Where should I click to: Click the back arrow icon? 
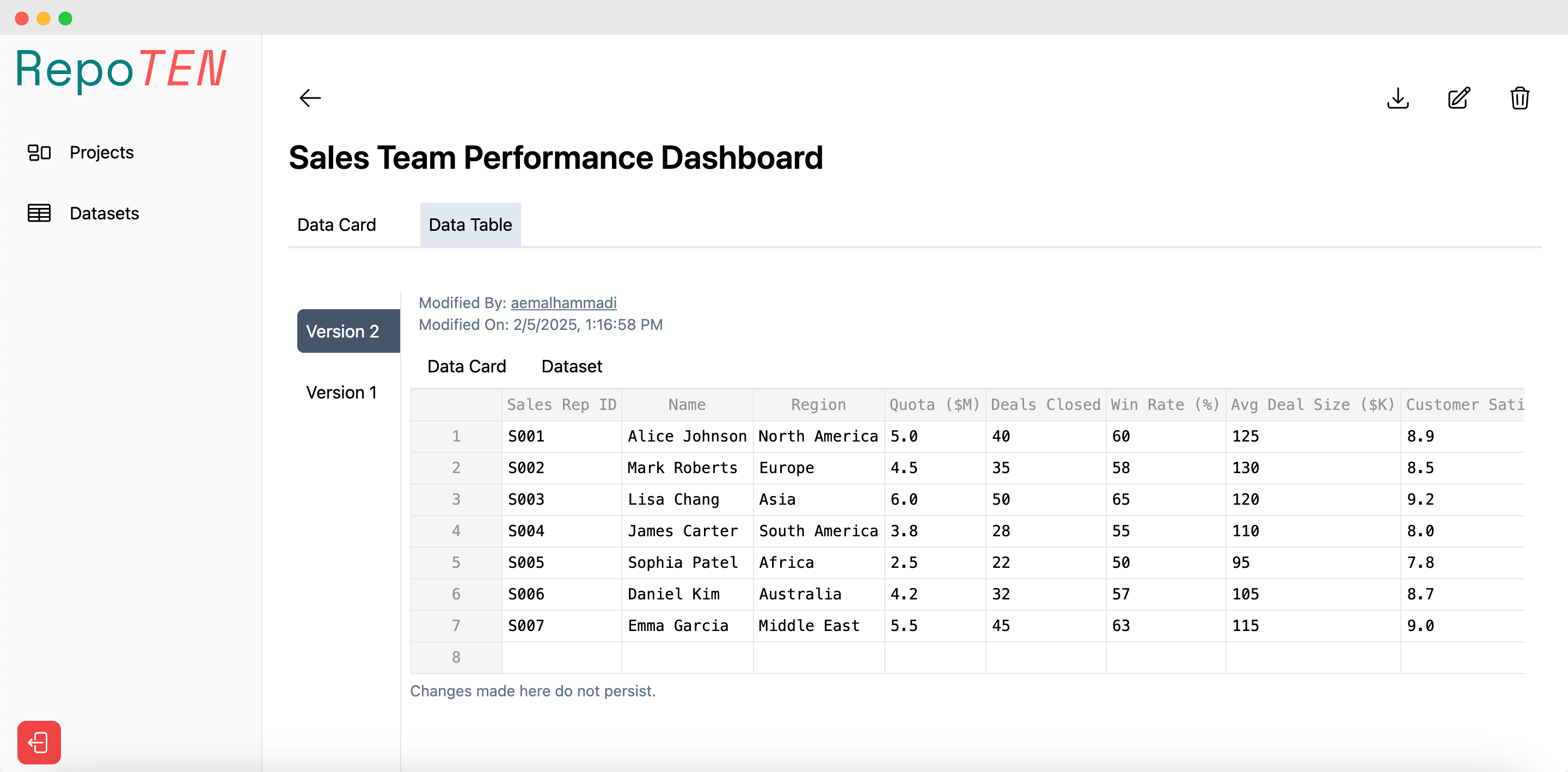pyautogui.click(x=310, y=98)
